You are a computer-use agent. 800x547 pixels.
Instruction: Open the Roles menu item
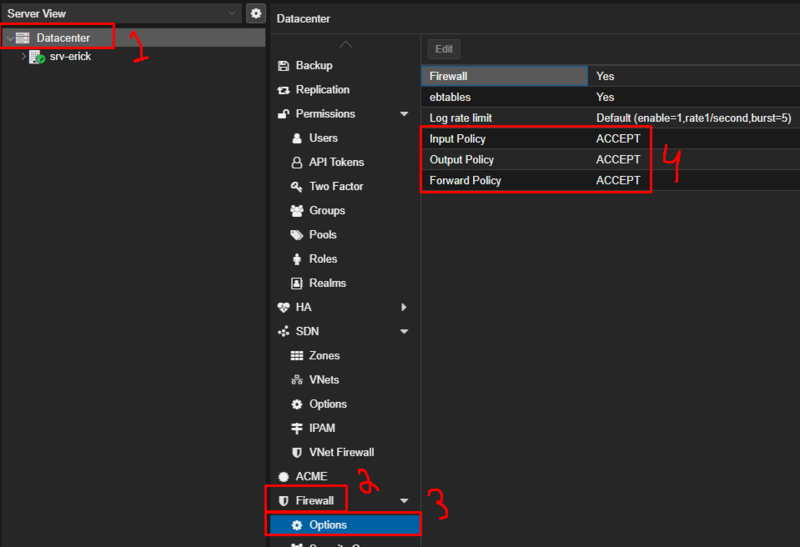pos(345,259)
